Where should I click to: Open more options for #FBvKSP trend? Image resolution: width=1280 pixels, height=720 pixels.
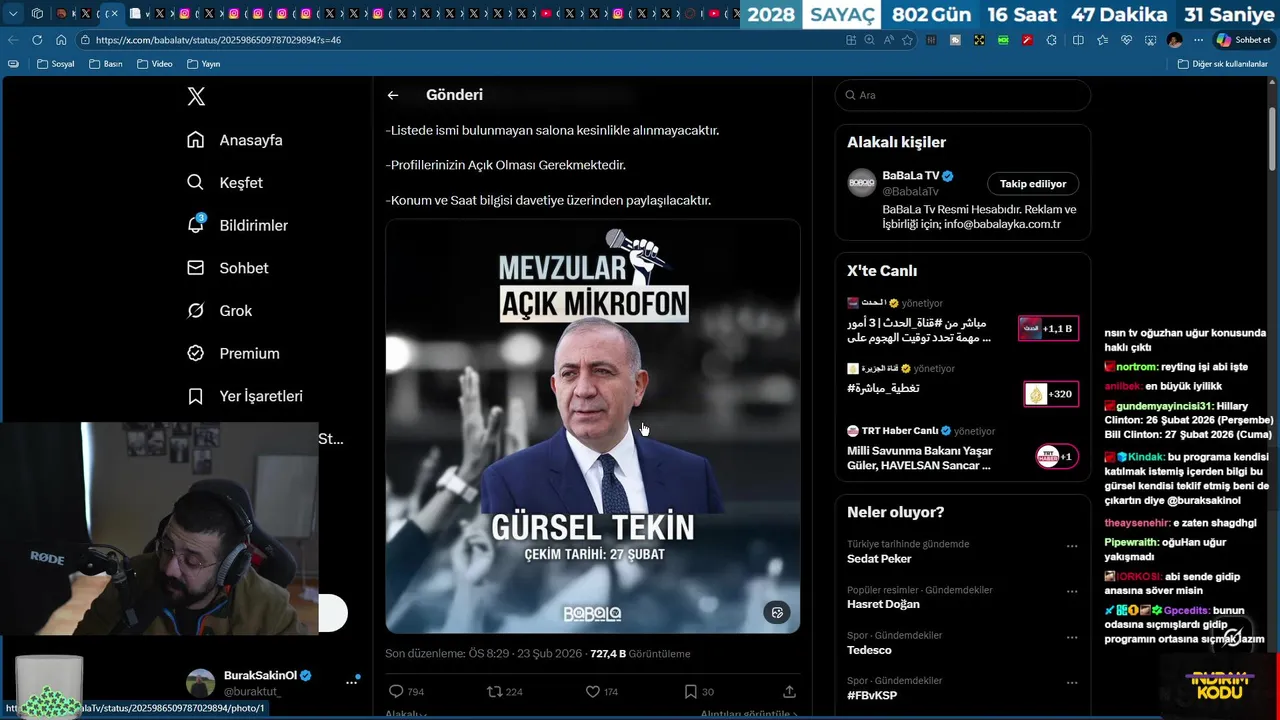click(1072, 683)
